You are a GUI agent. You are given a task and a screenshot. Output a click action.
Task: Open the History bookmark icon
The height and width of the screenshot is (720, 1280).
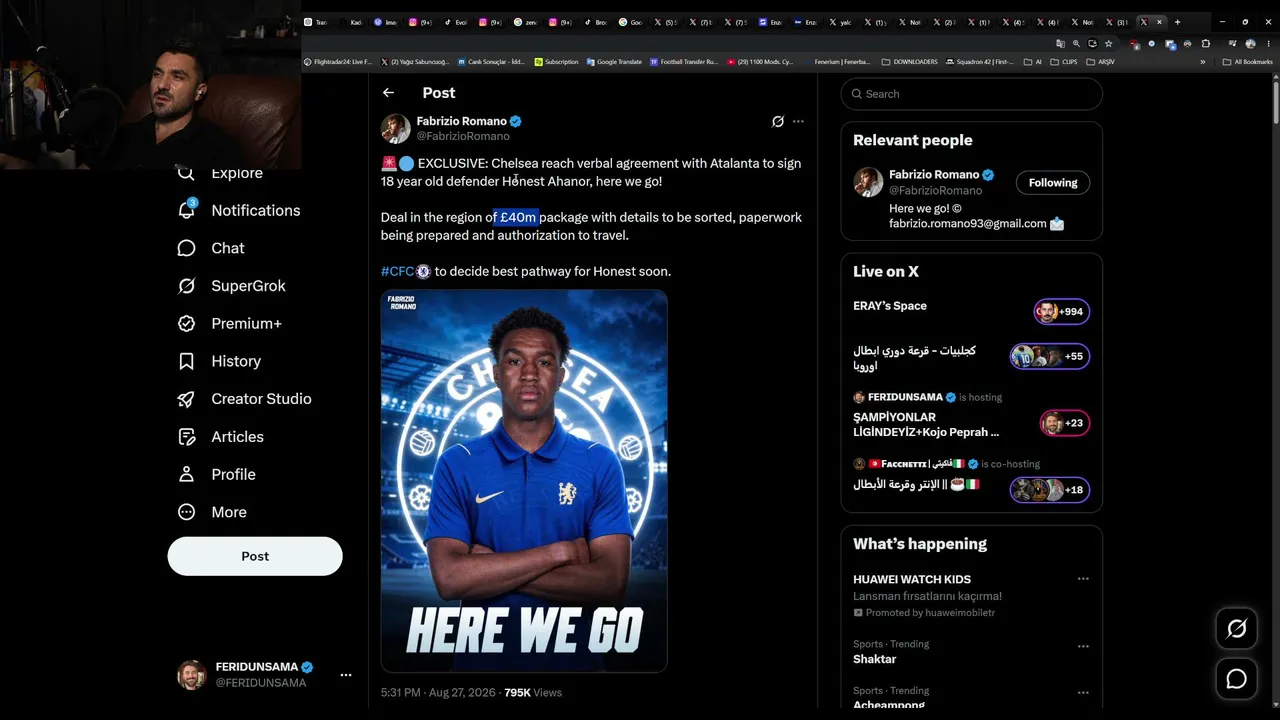pos(186,361)
